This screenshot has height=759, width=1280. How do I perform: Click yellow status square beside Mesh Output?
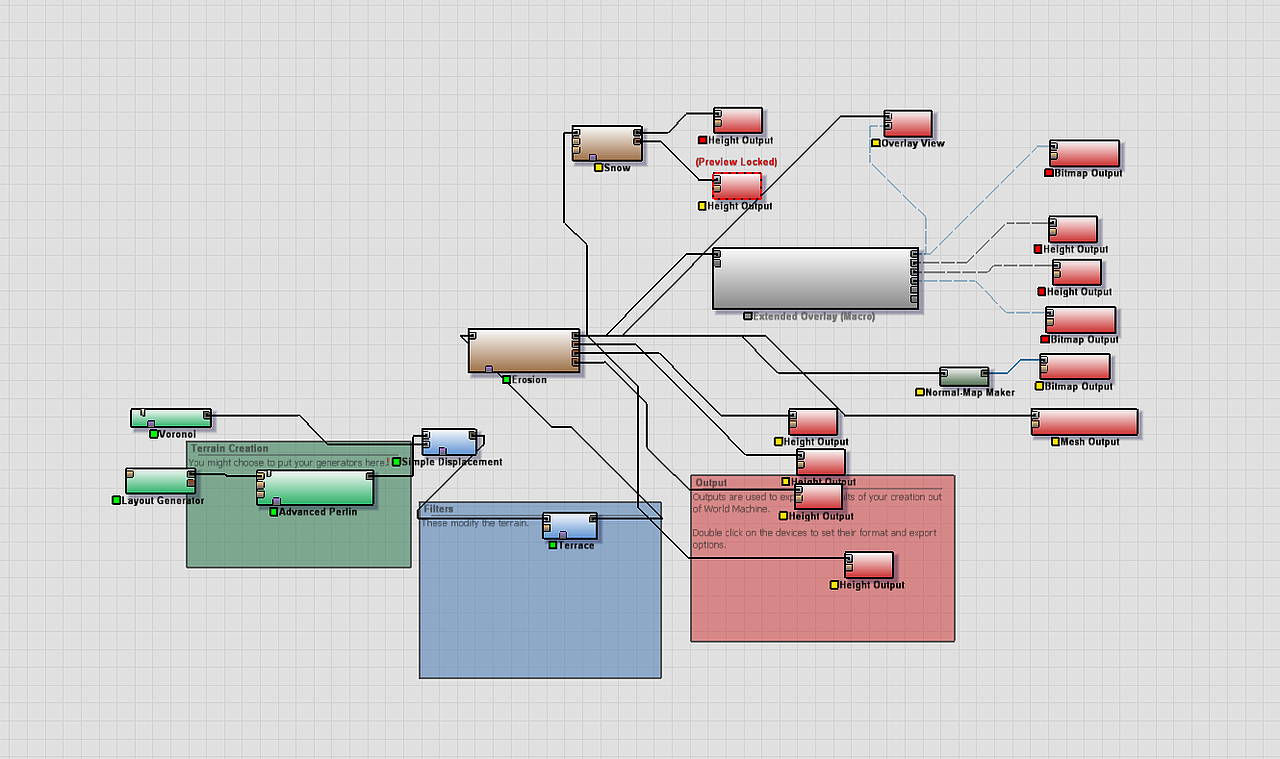tap(1055, 441)
